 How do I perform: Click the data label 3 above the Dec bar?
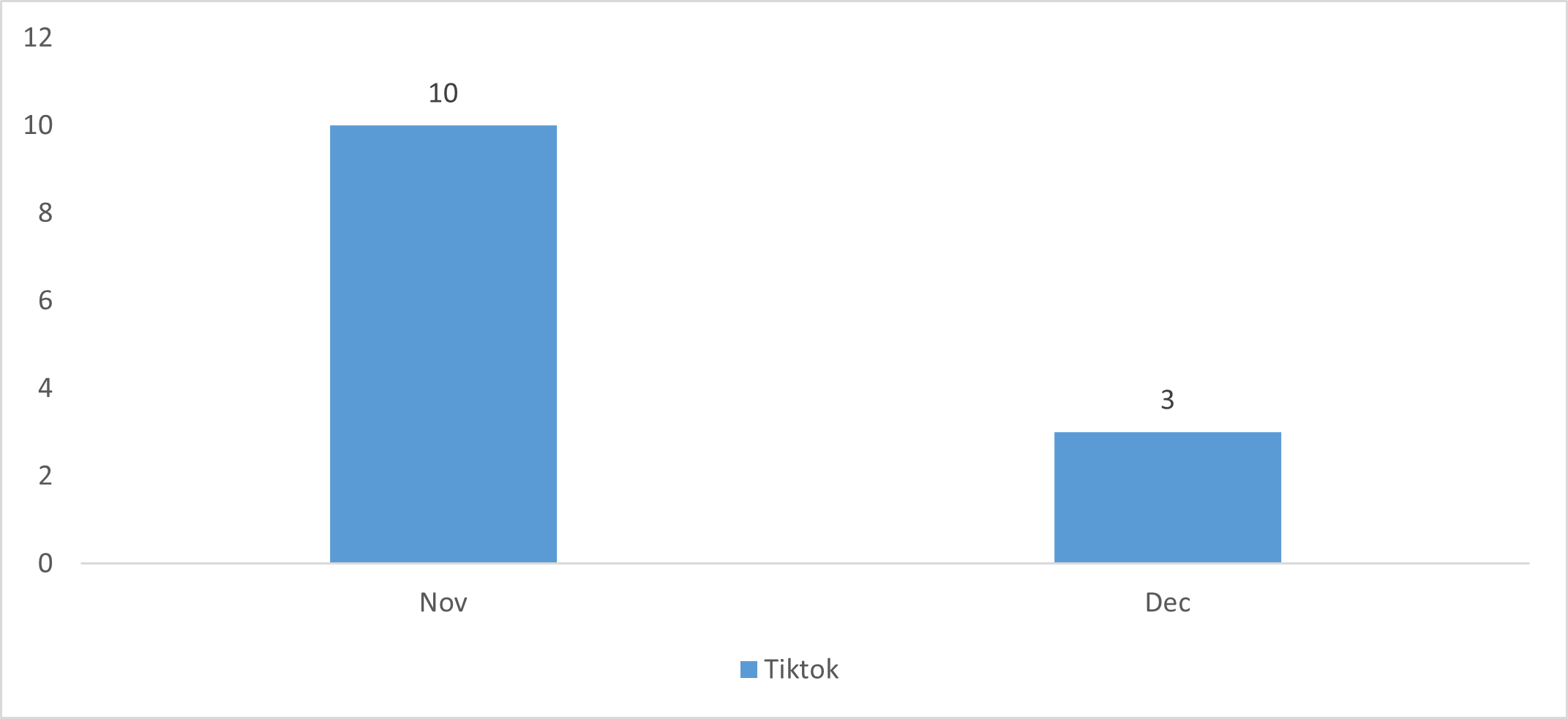(1167, 401)
